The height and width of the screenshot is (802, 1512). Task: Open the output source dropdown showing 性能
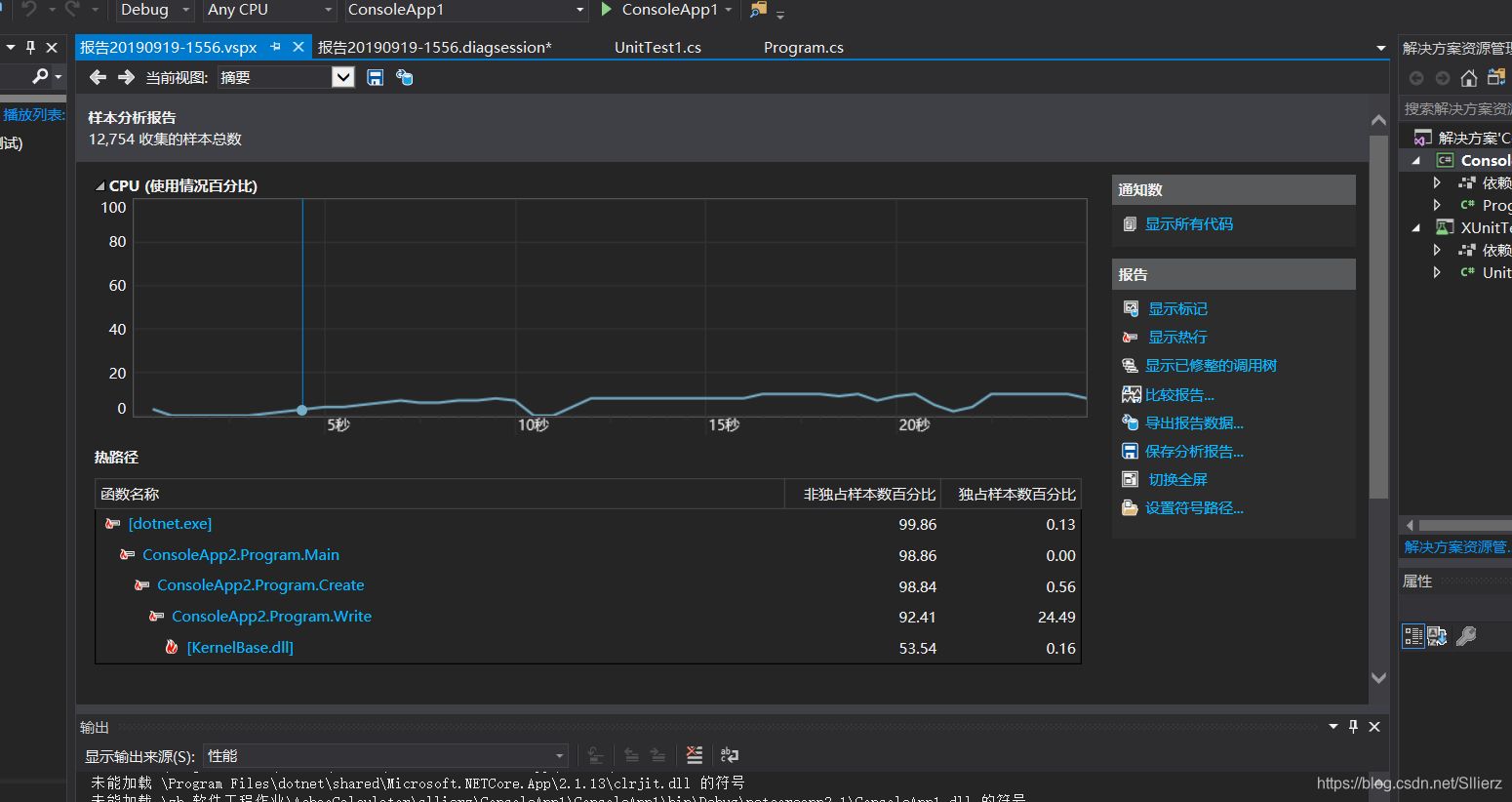click(x=385, y=756)
